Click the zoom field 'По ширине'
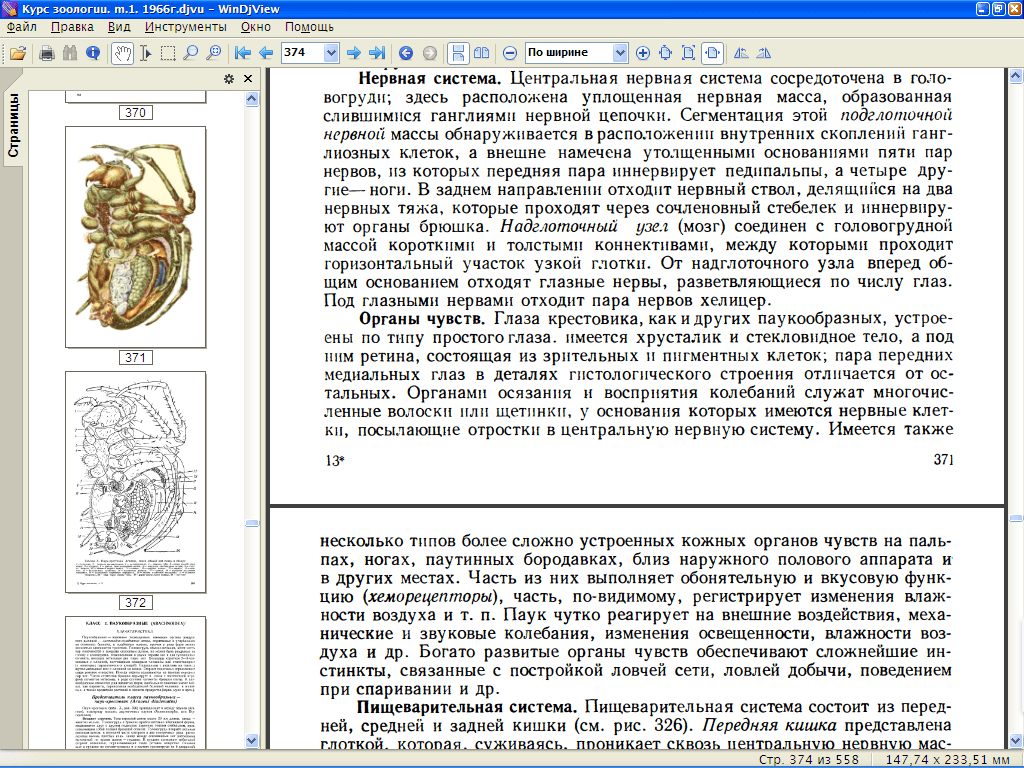This screenshot has width=1024, height=768. coord(569,53)
